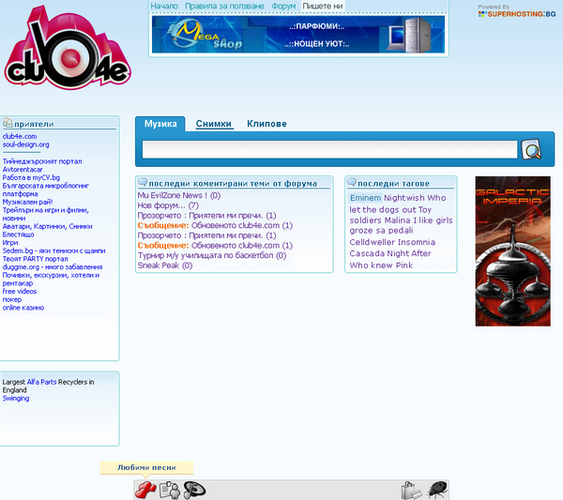
Task: Click the magnifier search icon
Action: click(531, 150)
